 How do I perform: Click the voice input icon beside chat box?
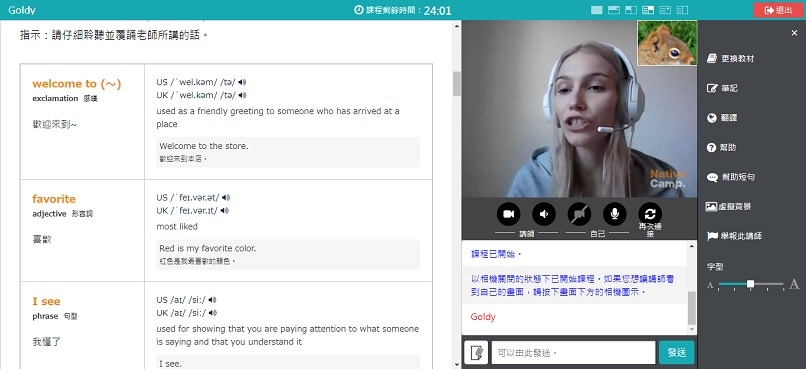click(476, 353)
